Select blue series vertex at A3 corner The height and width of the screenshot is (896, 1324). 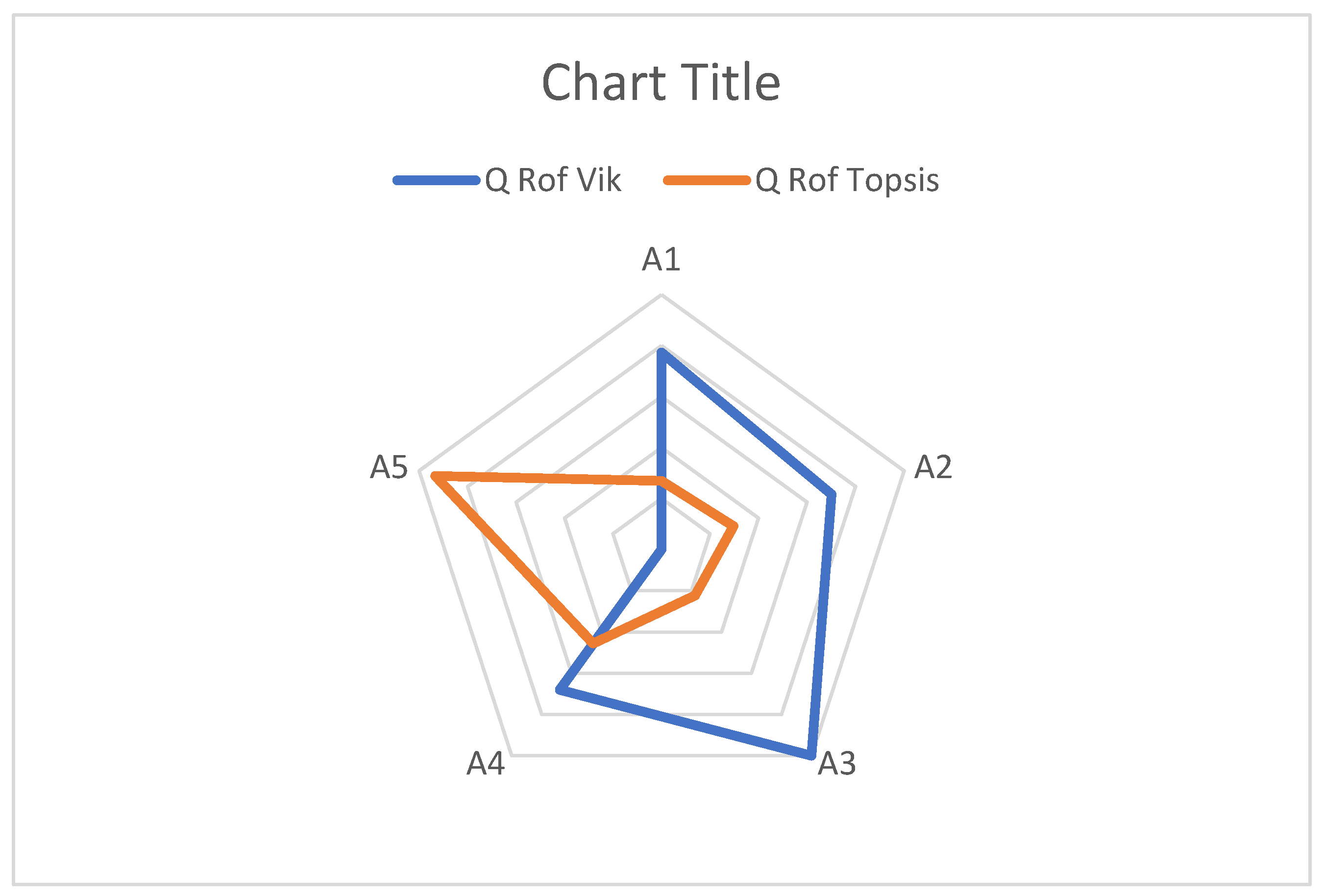tap(810, 756)
